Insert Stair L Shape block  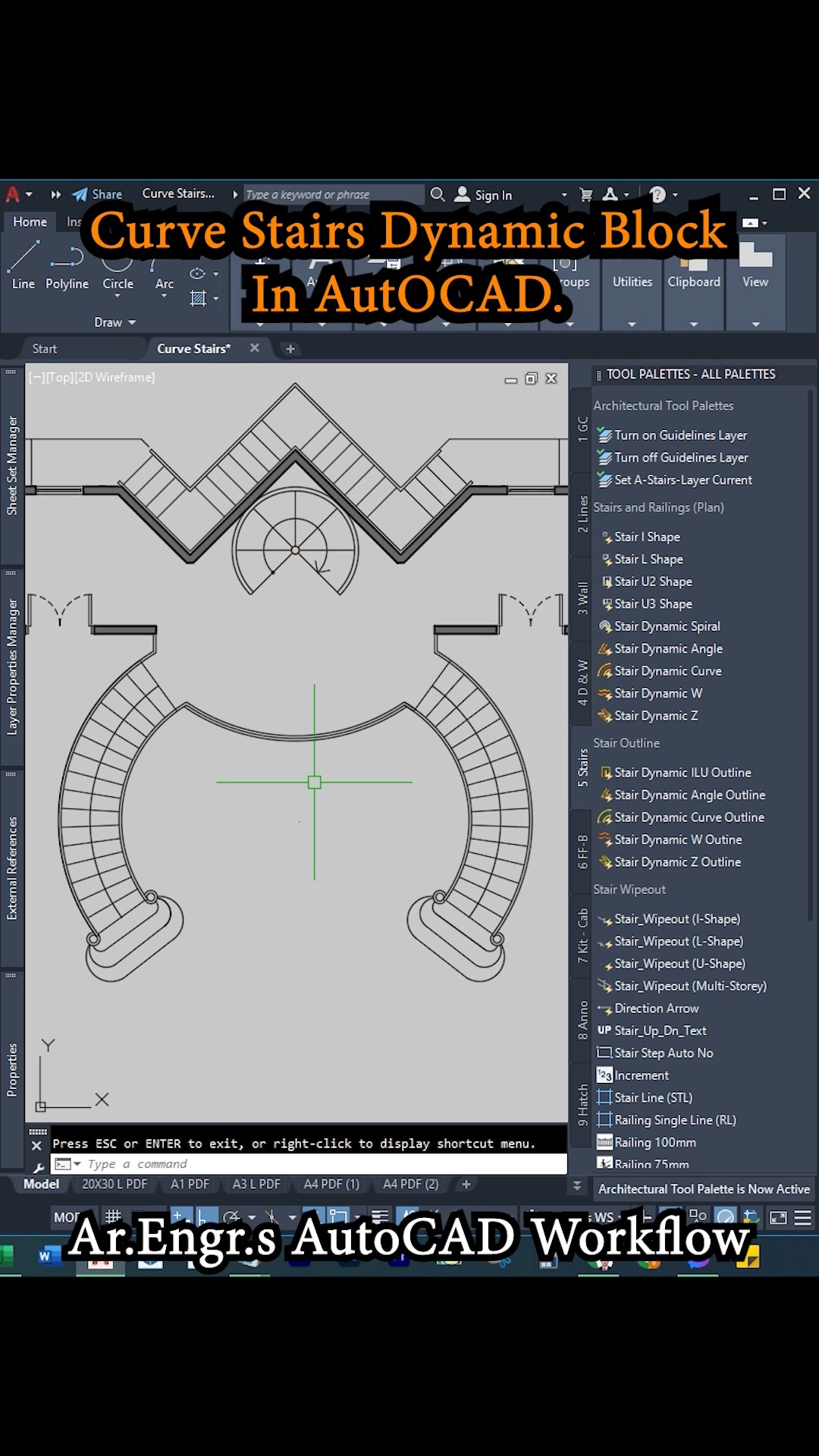click(643, 559)
